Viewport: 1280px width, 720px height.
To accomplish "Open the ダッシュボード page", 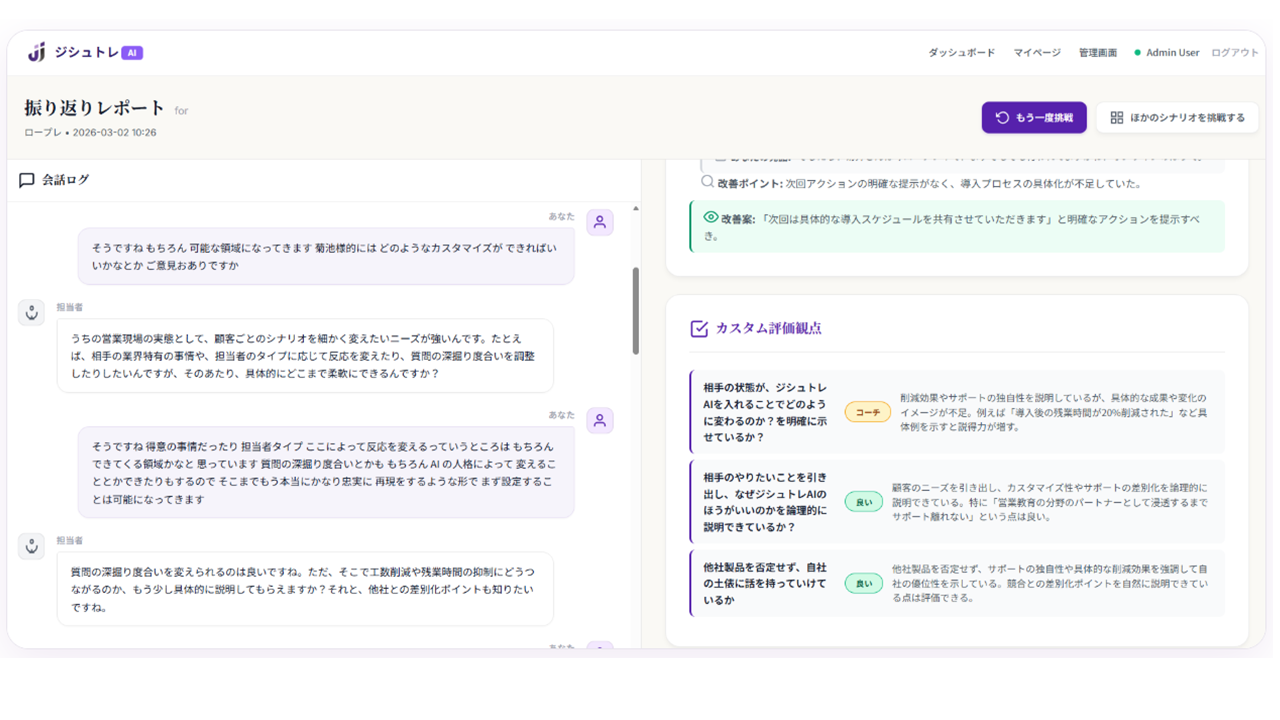I will [x=961, y=53].
